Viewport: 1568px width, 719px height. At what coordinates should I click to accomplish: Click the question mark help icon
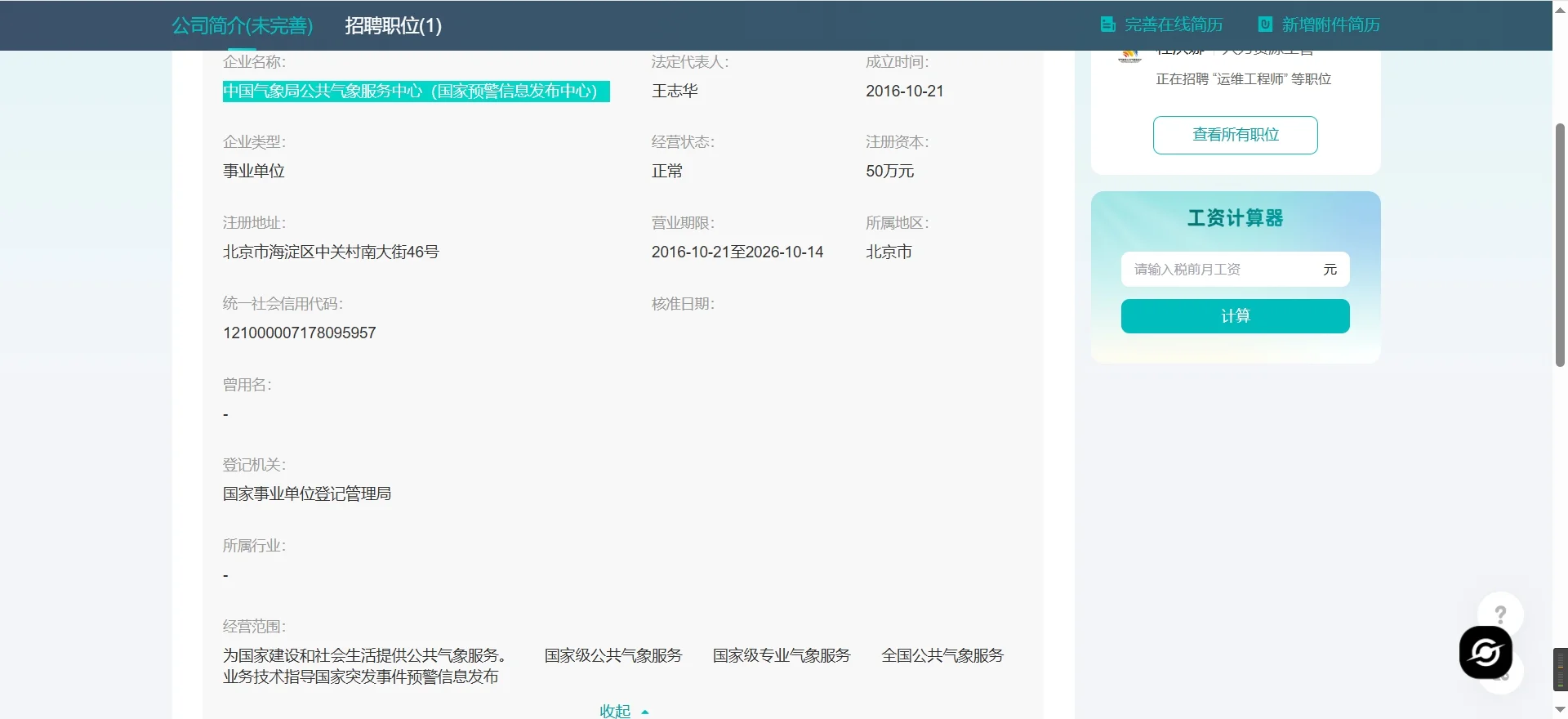coord(1500,614)
